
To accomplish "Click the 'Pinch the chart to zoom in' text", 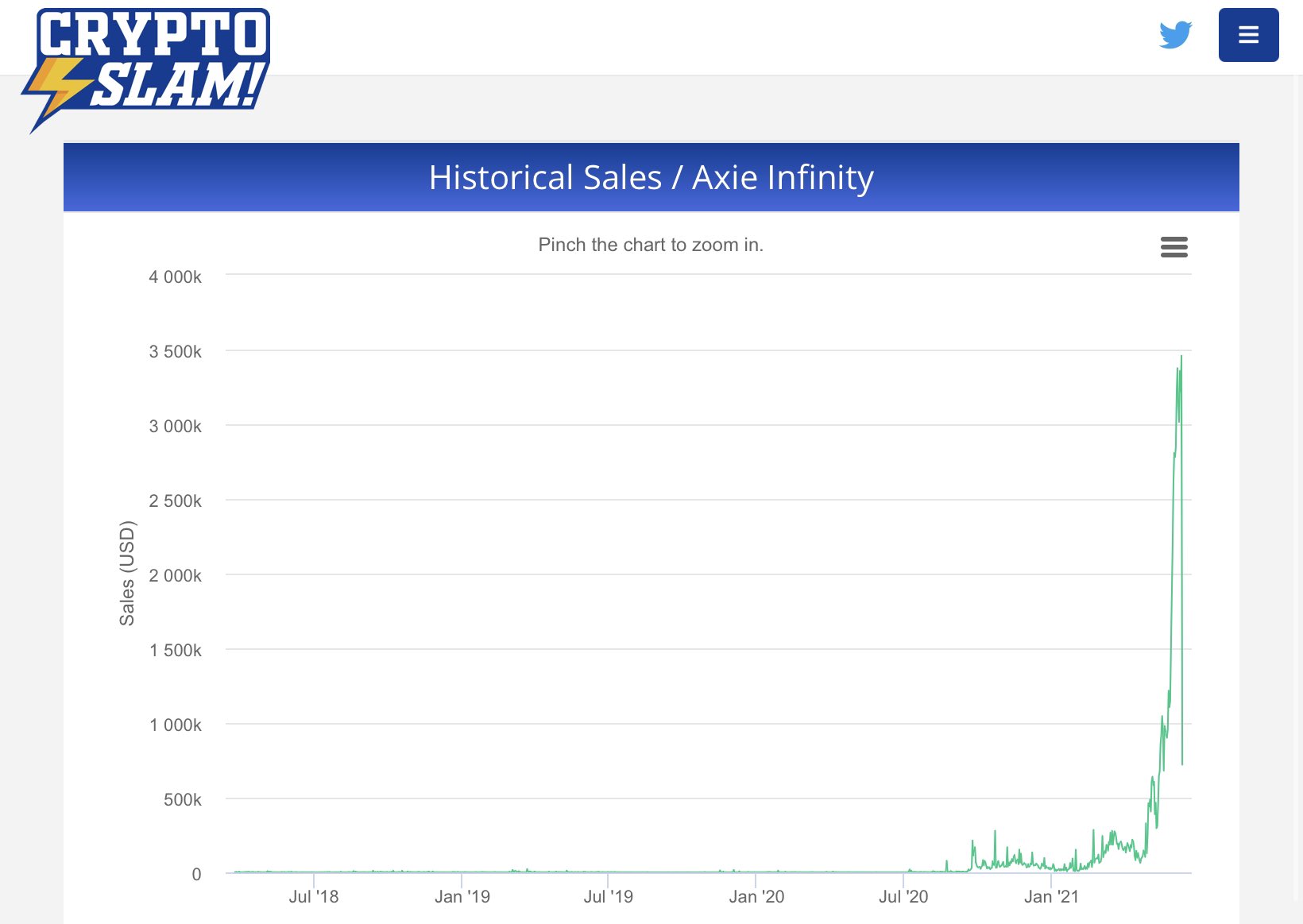I will (x=651, y=245).
